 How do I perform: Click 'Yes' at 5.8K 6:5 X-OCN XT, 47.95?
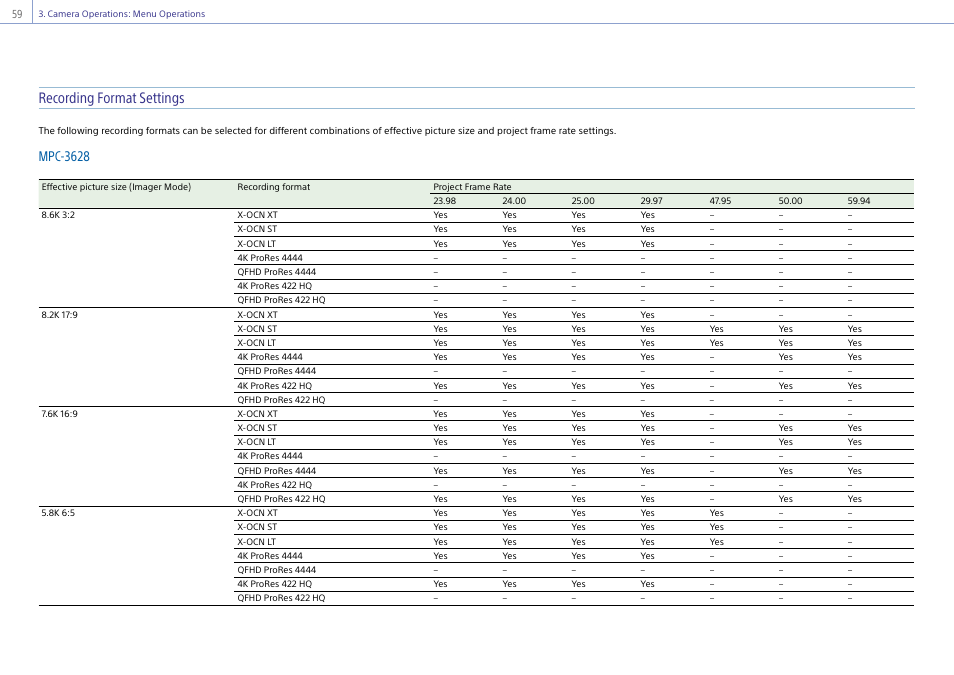pos(717,513)
